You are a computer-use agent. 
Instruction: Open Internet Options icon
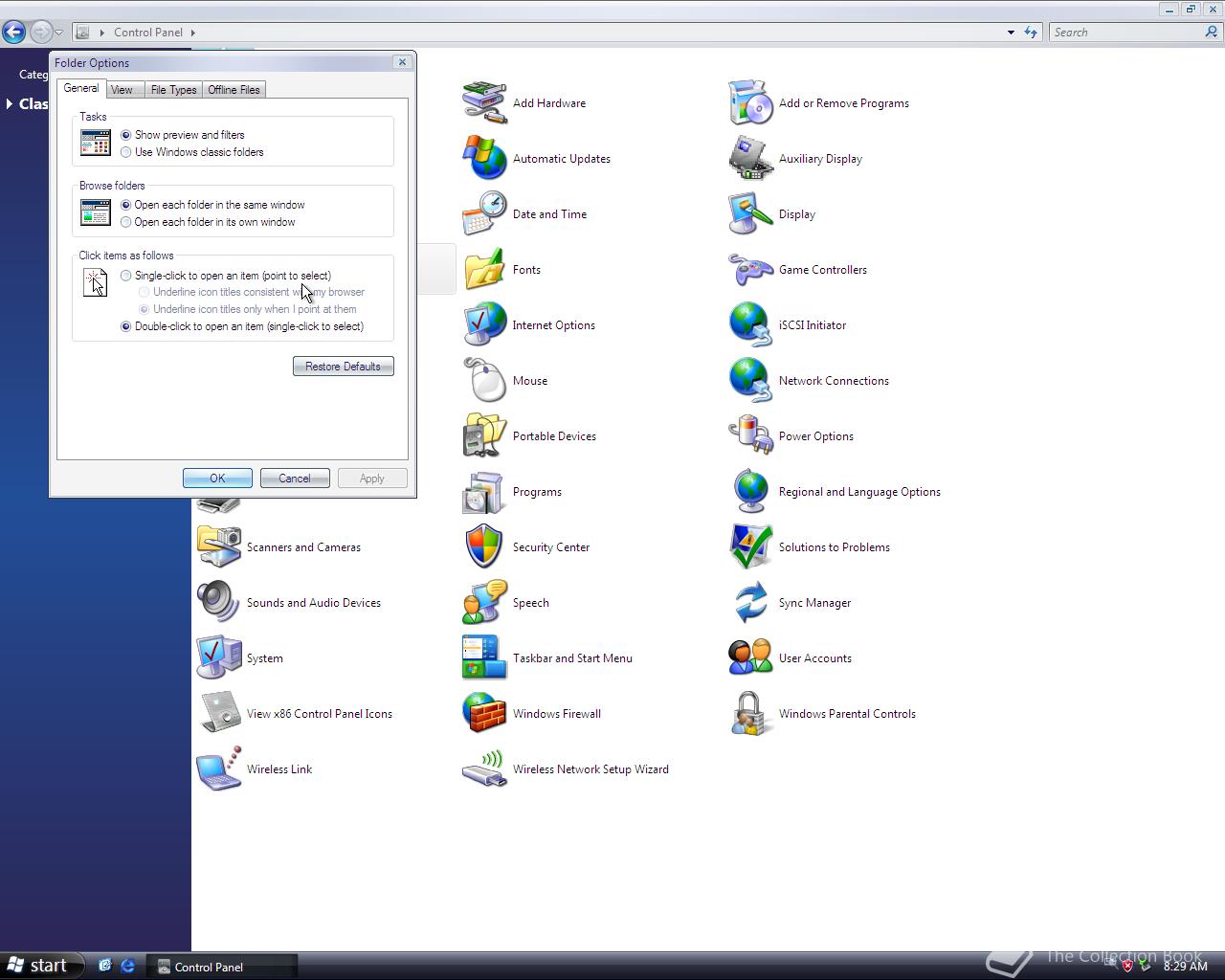484,325
